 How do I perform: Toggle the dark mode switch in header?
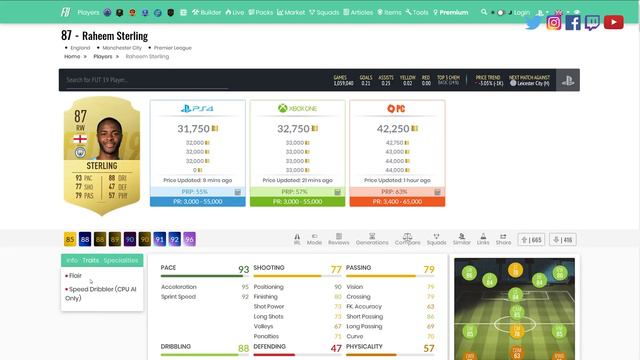(502, 13)
